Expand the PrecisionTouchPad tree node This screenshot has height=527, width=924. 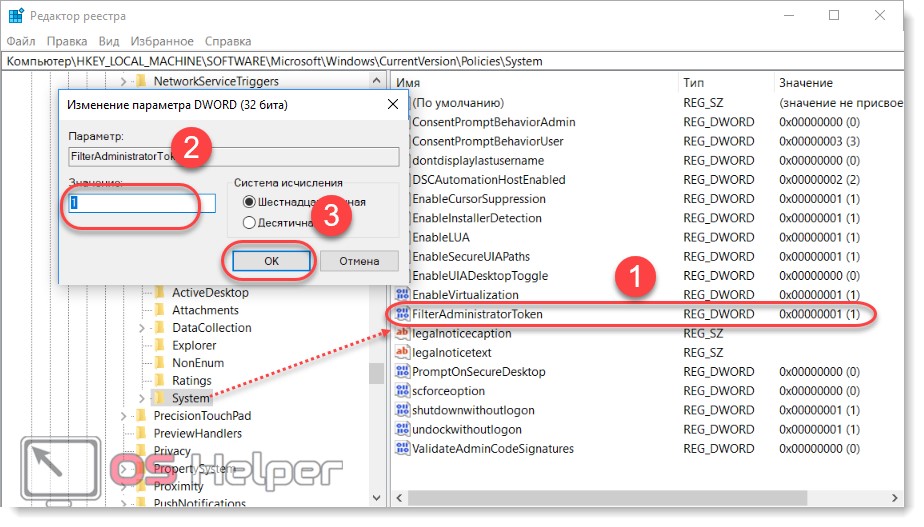(x=123, y=416)
